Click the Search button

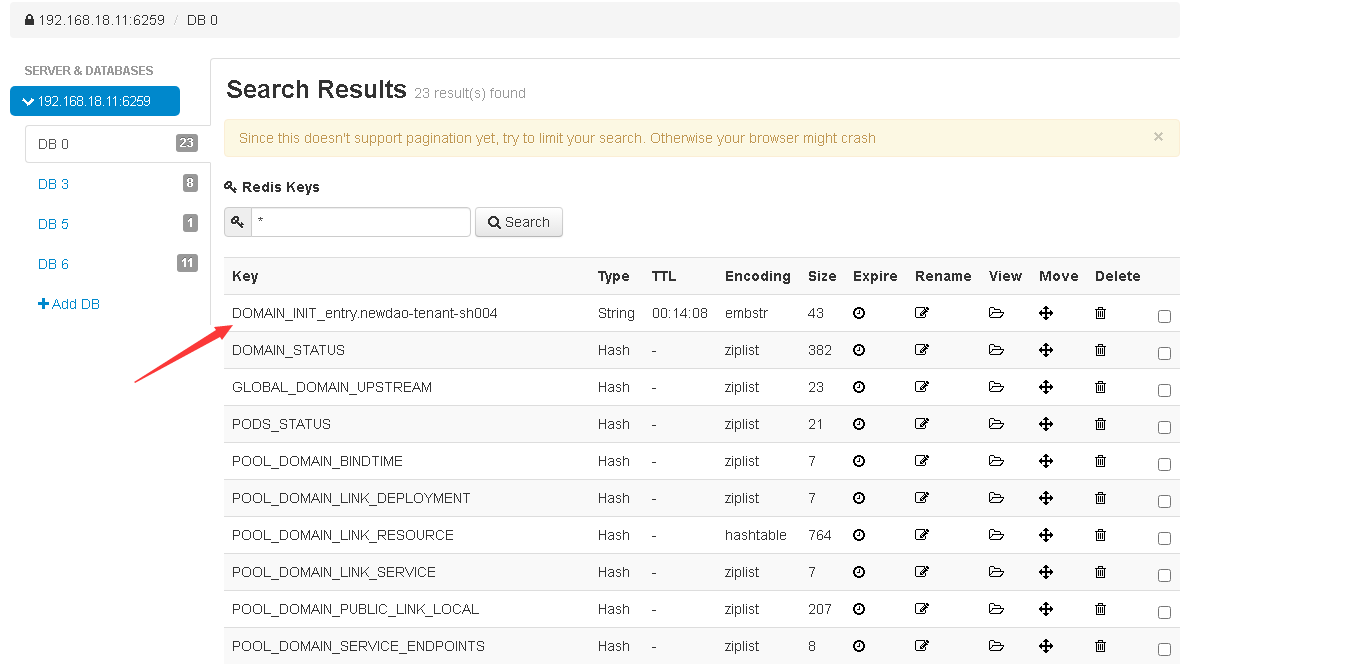[519, 222]
